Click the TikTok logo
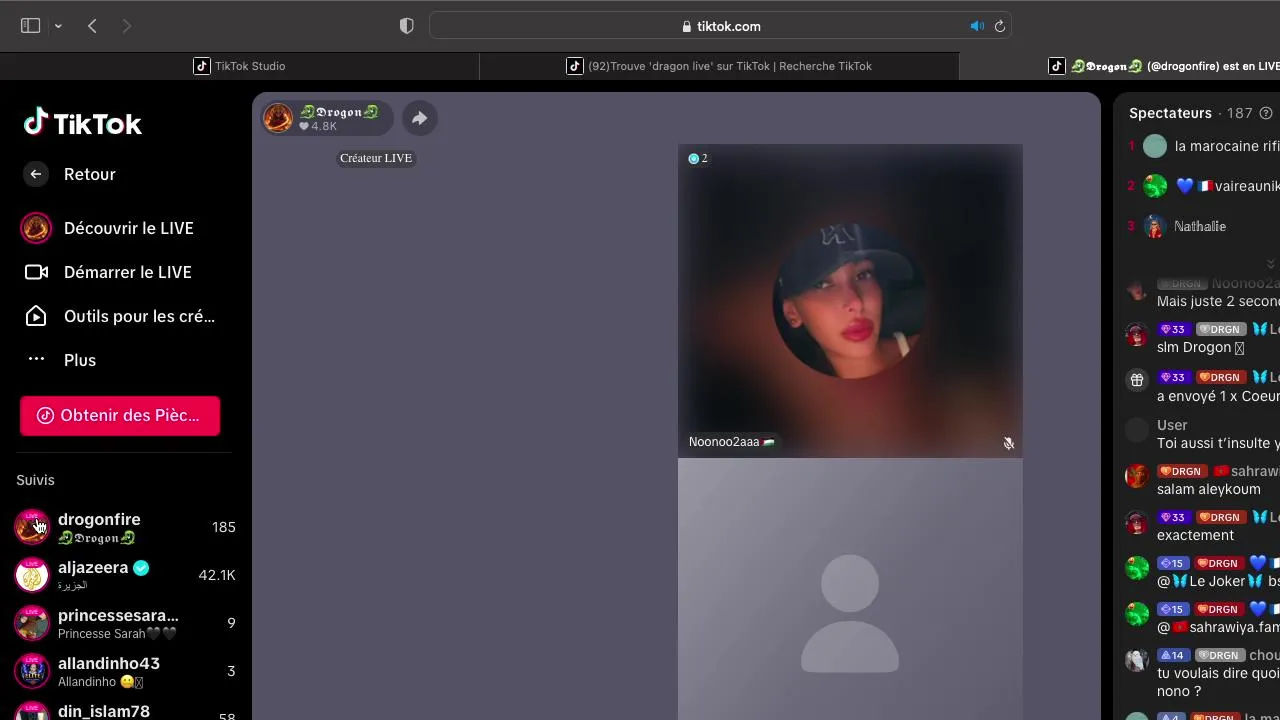Viewport: 1280px width, 720px height. [x=83, y=123]
